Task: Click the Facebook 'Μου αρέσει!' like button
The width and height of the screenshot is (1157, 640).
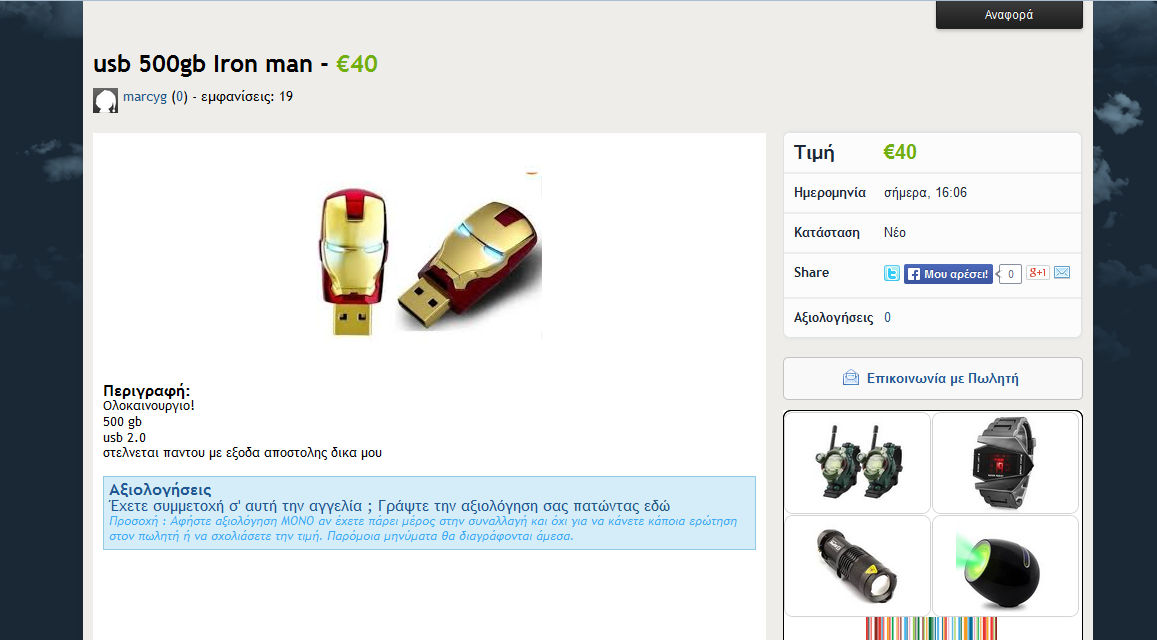Action: coord(948,274)
